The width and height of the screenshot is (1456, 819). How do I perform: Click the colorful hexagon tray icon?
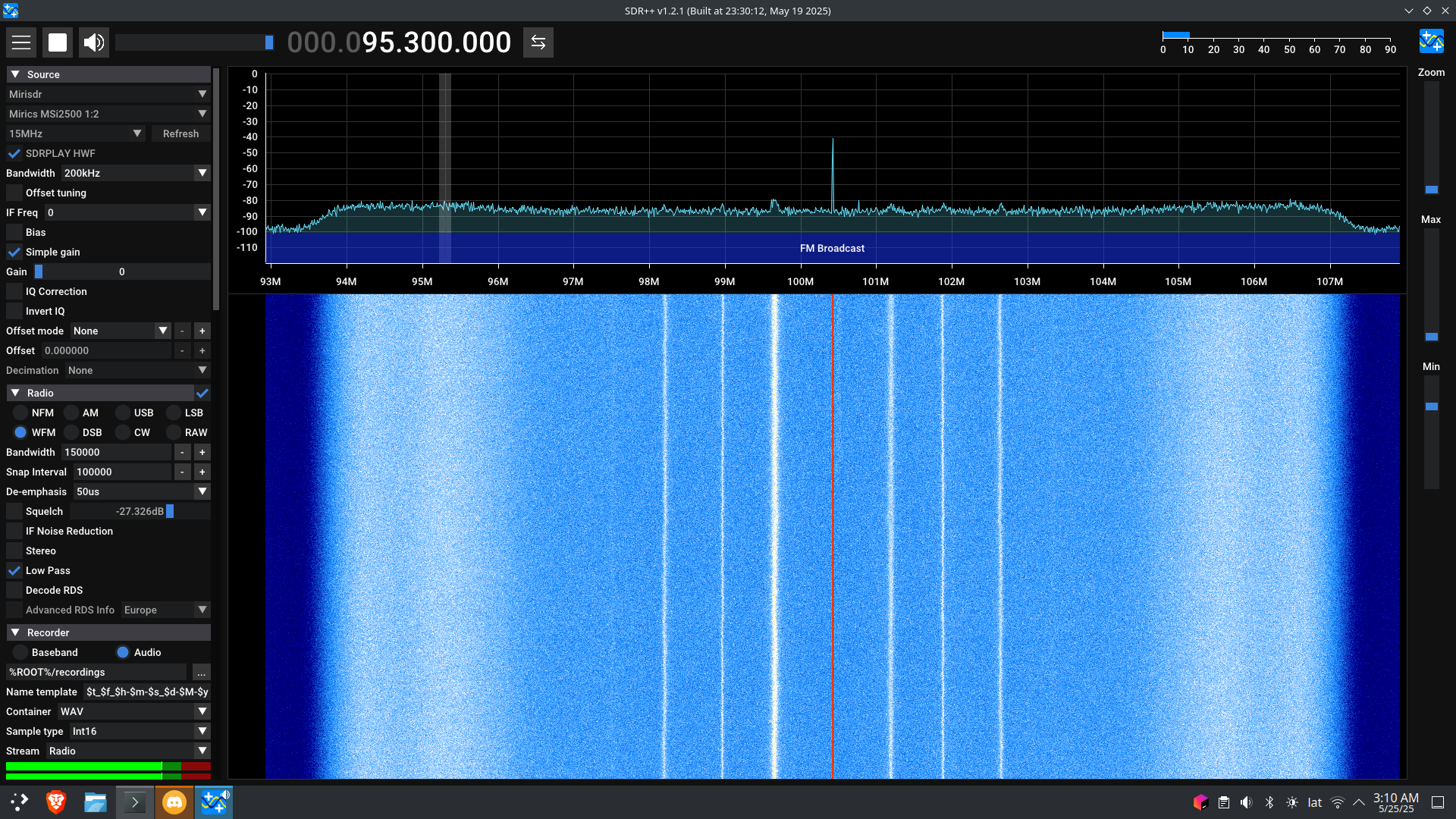(x=1200, y=802)
